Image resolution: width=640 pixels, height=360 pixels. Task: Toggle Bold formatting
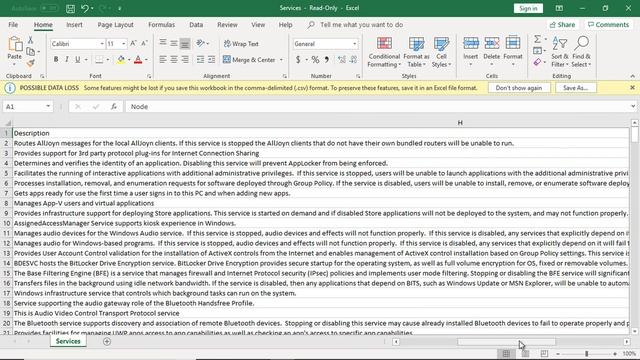[x=56, y=60]
